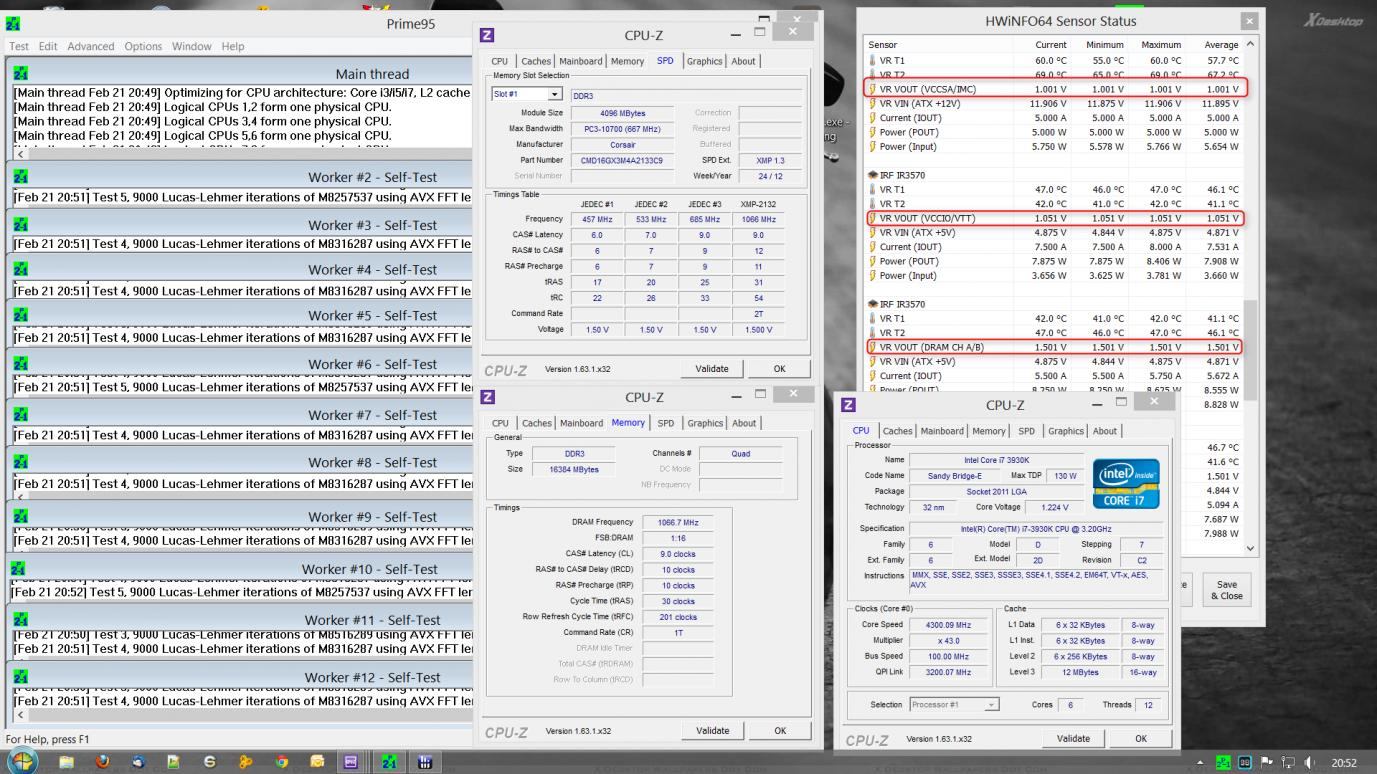This screenshot has width=1377, height=774.
Task: Open the Options menu in Prime95
Action: click(x=144, y=46)
